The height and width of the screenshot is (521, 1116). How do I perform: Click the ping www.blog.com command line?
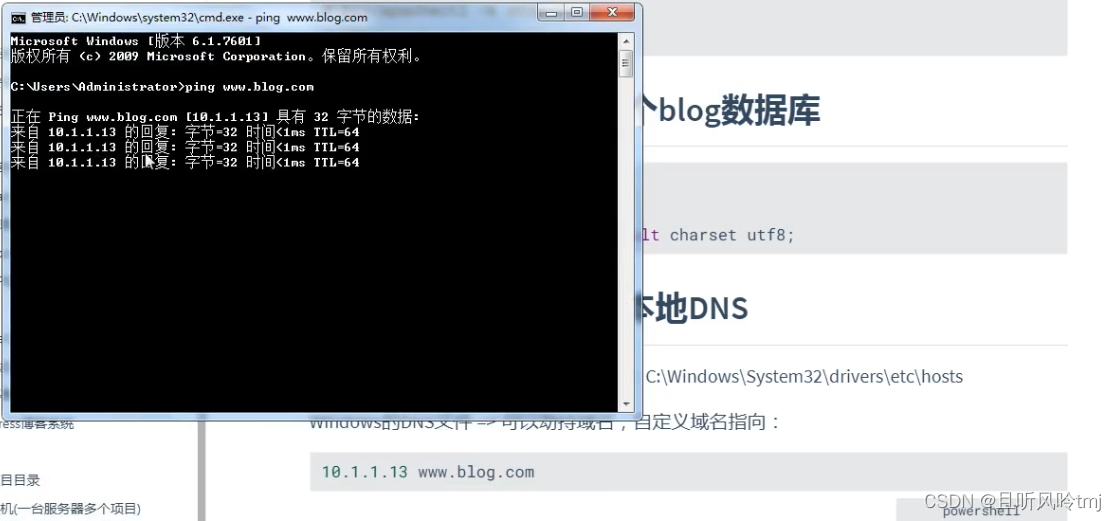162,87
